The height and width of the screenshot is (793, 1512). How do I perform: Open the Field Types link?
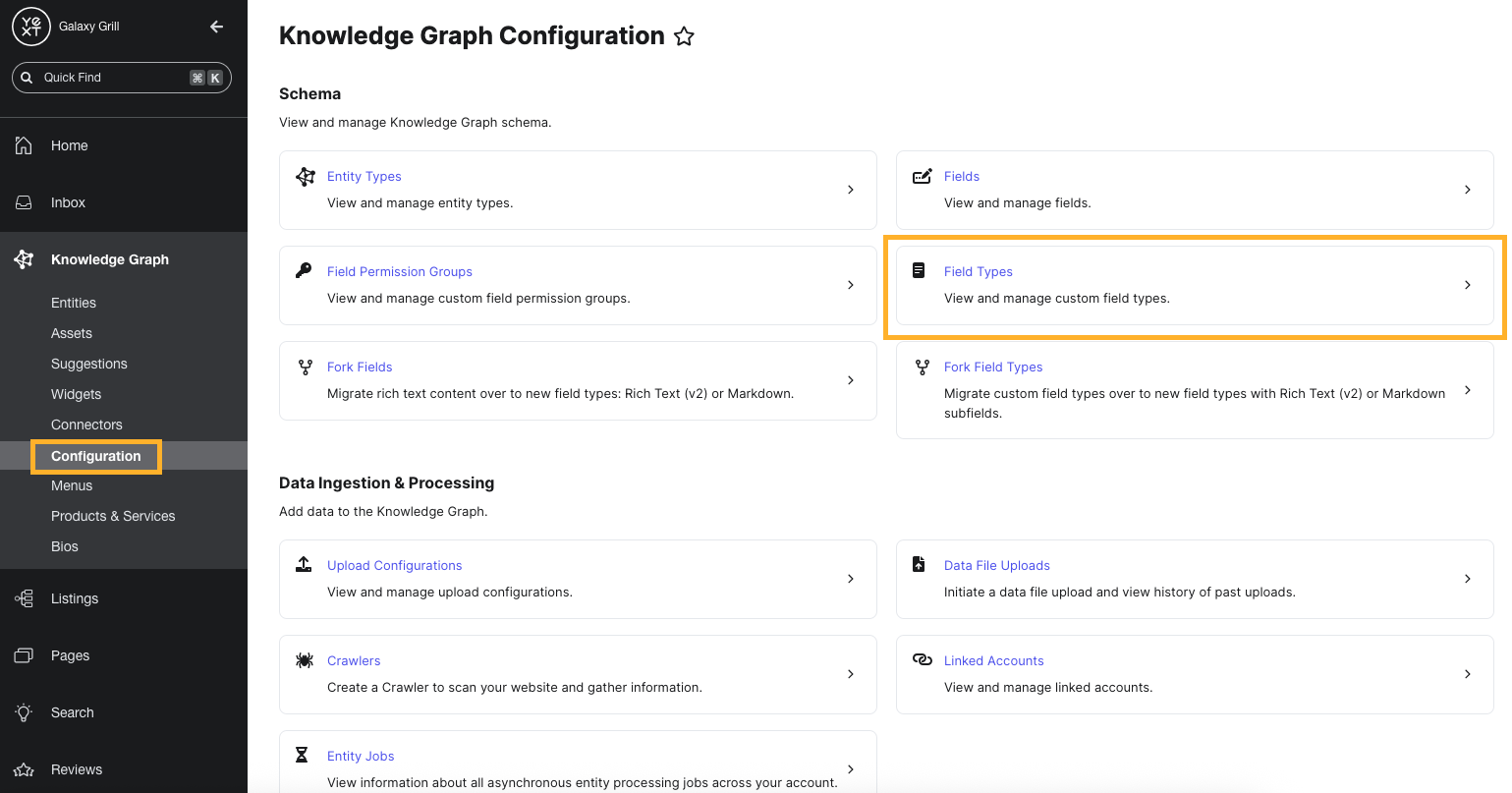(979, 271)
